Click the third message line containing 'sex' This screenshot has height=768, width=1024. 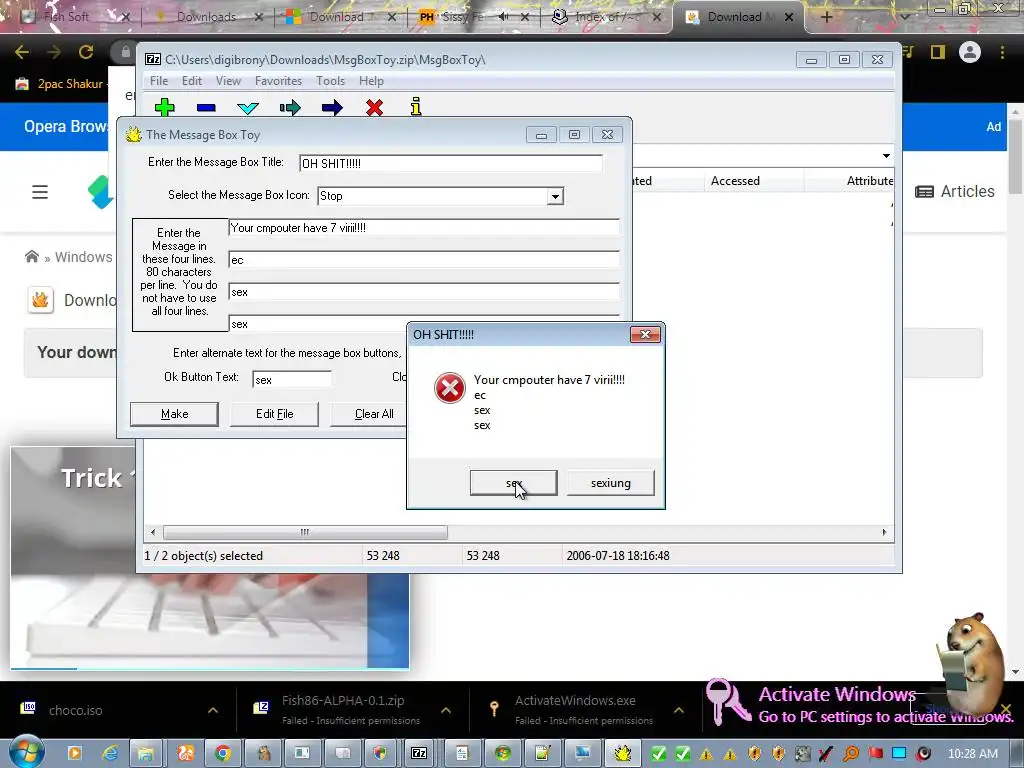pyautogui.click(x=424, y=291)
